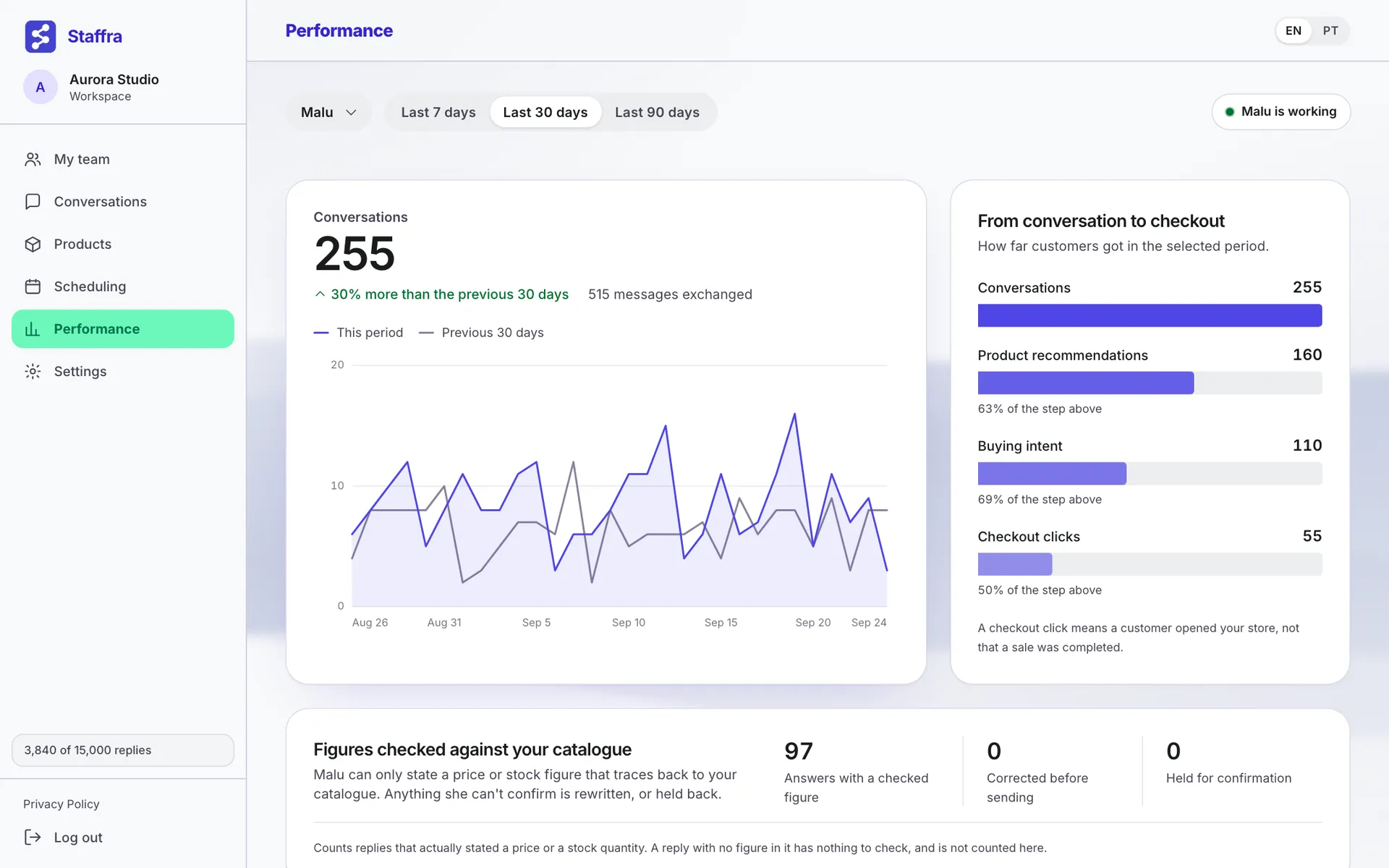Click the green status dot for Malu
This screenshot has width=1389, height=868.
click(1229, 111)
